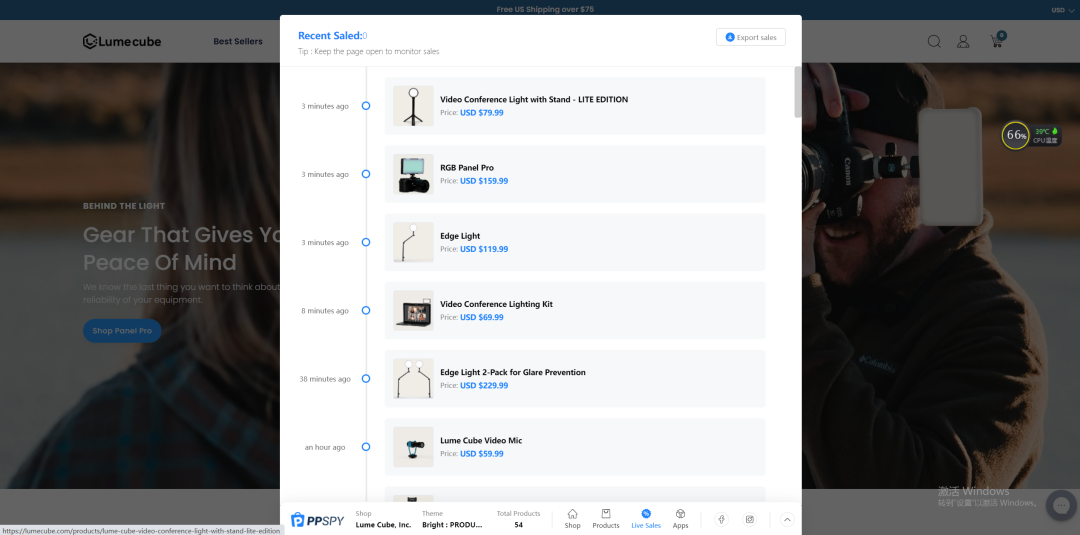
Task: Click the Recent Saled heading
Action: coord(332,35)
